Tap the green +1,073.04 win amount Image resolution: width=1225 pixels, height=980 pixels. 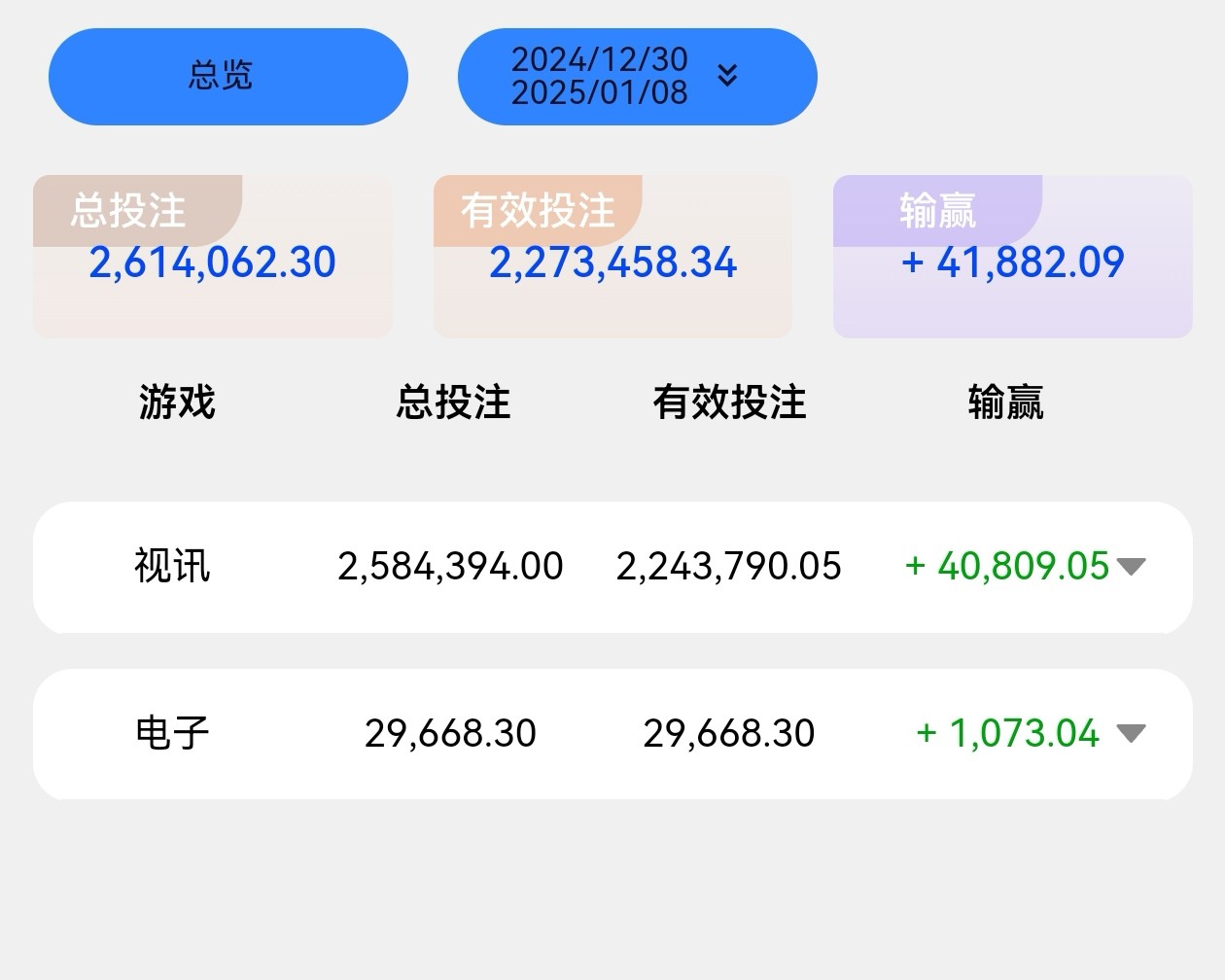coord(1007,733)
